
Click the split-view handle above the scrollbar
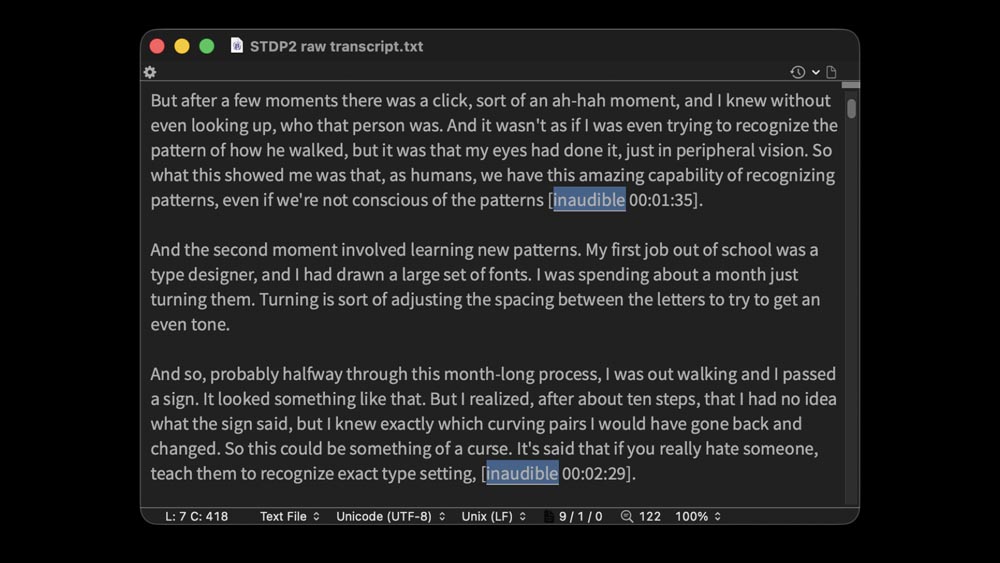[x=851, y=85]
